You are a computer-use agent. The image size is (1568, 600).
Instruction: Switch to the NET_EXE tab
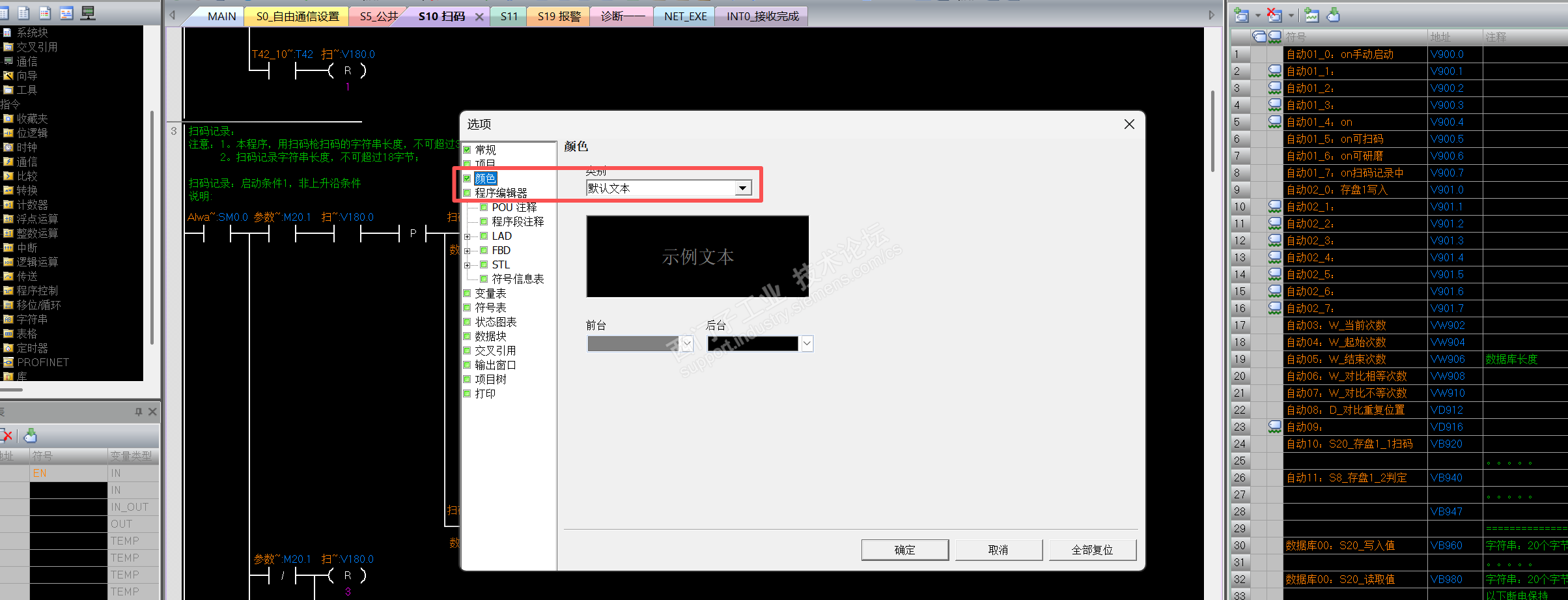685,16
